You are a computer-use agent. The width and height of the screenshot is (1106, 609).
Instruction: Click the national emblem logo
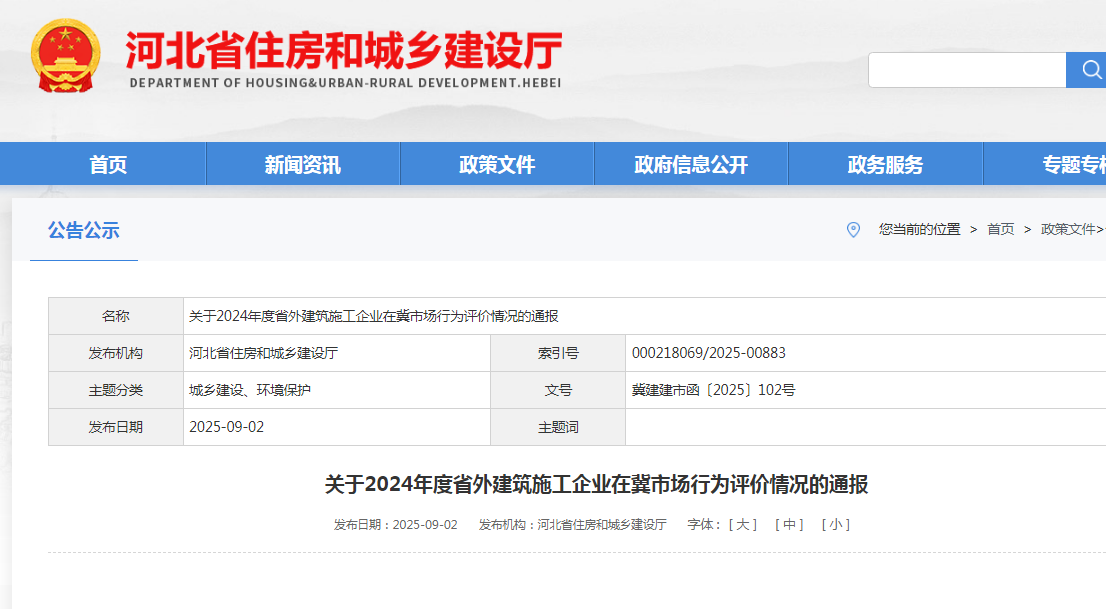66,58
